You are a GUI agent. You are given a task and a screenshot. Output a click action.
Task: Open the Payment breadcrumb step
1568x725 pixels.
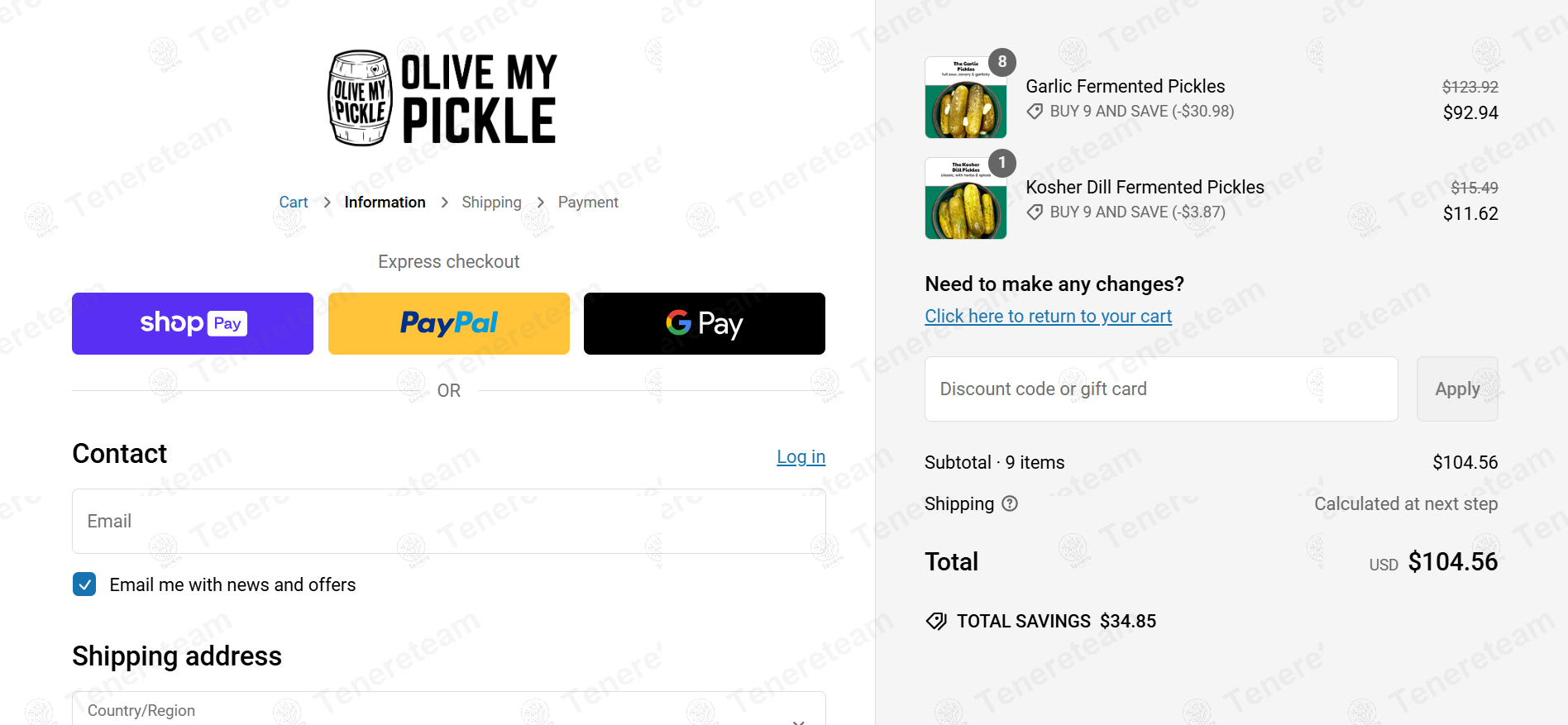coord(588,203)
